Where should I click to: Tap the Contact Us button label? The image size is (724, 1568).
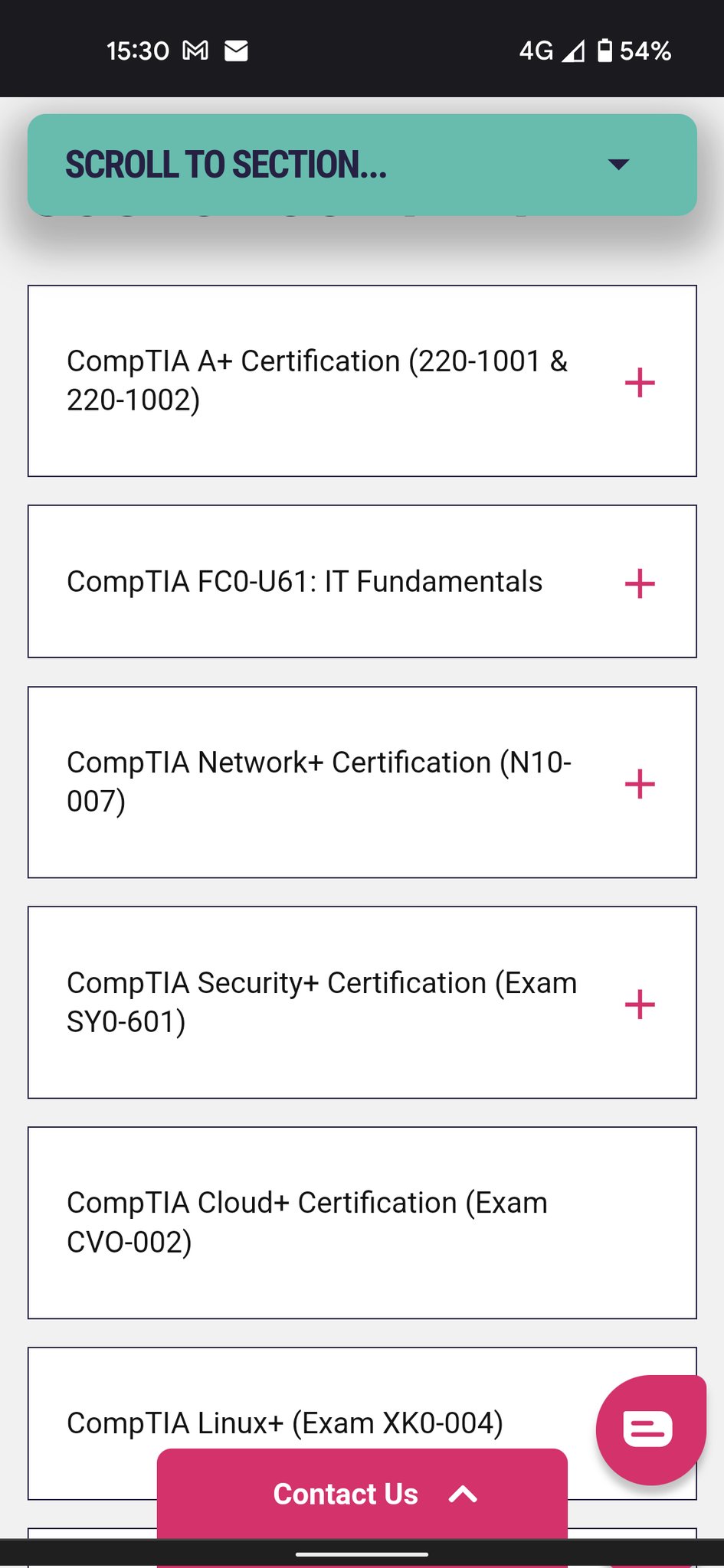tap(346, 1494)
